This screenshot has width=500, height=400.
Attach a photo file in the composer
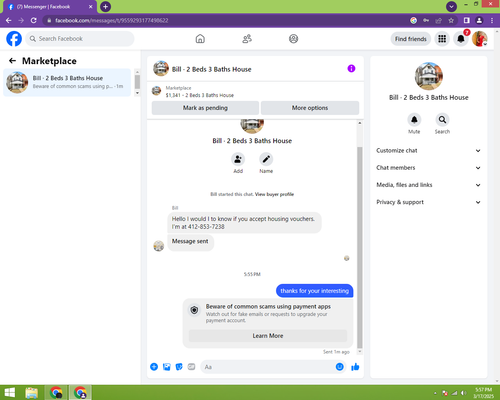(x=167, y=367)
